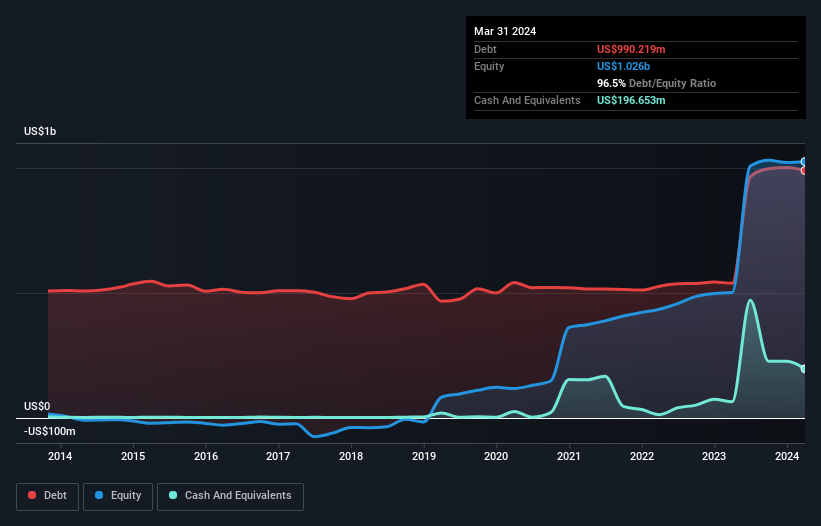The image size is (821, 526).
Task: Toggle the Debt legend button
Action: 48,496
